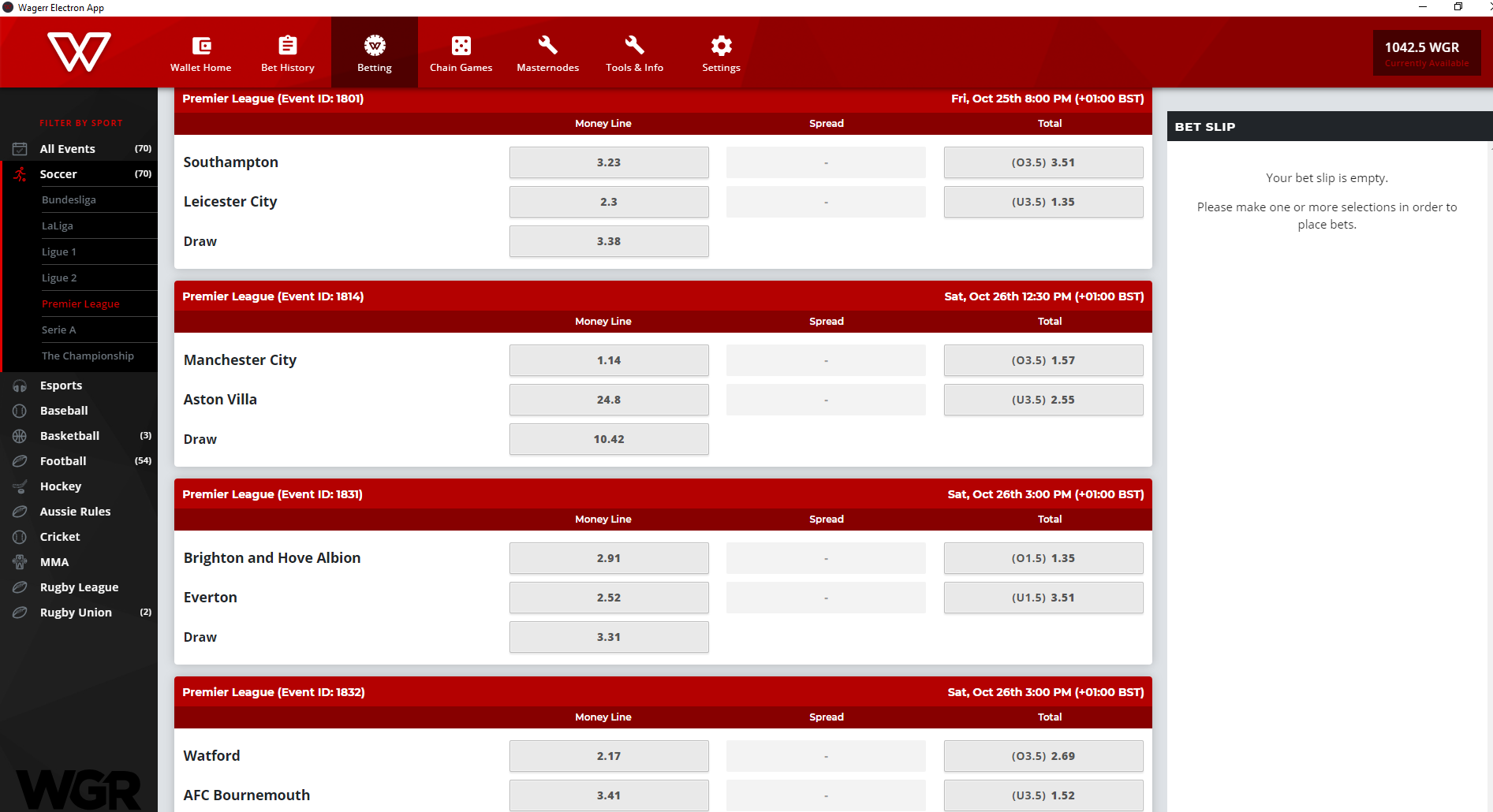Screen dimensions: 1493x812
Task: Select over 3.5 at 3.51 for Southampton
Action: click(1043, 162)
